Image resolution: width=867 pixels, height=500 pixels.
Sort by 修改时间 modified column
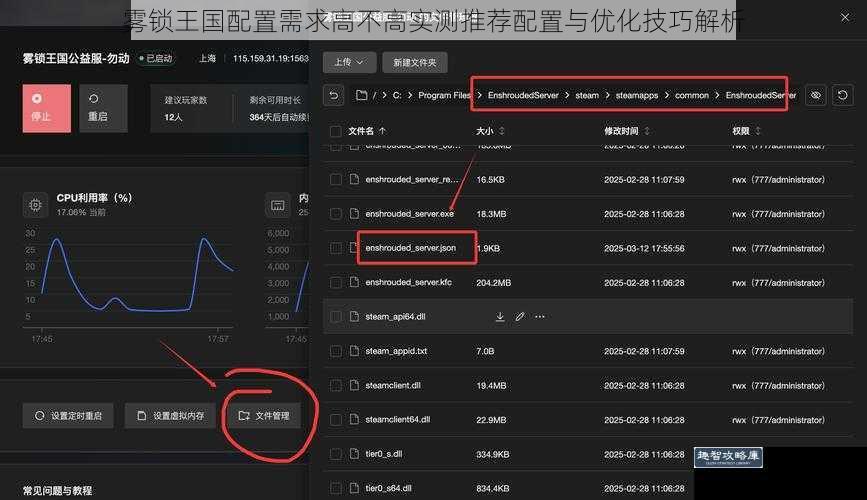627,131
